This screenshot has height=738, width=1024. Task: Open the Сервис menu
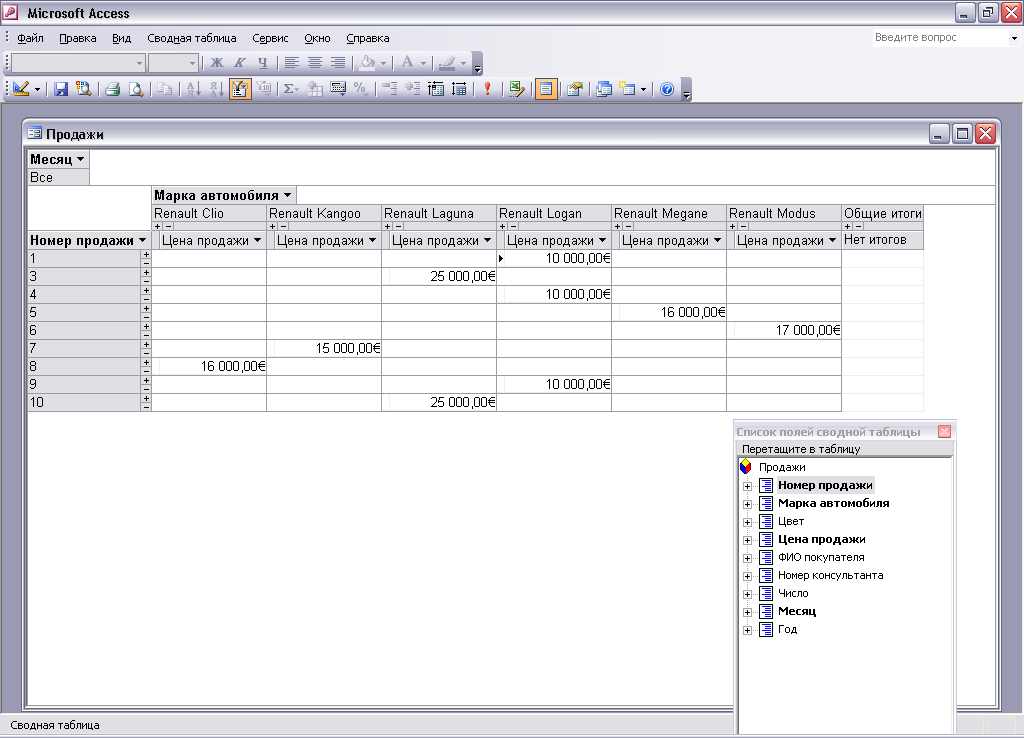coord(270,38)
